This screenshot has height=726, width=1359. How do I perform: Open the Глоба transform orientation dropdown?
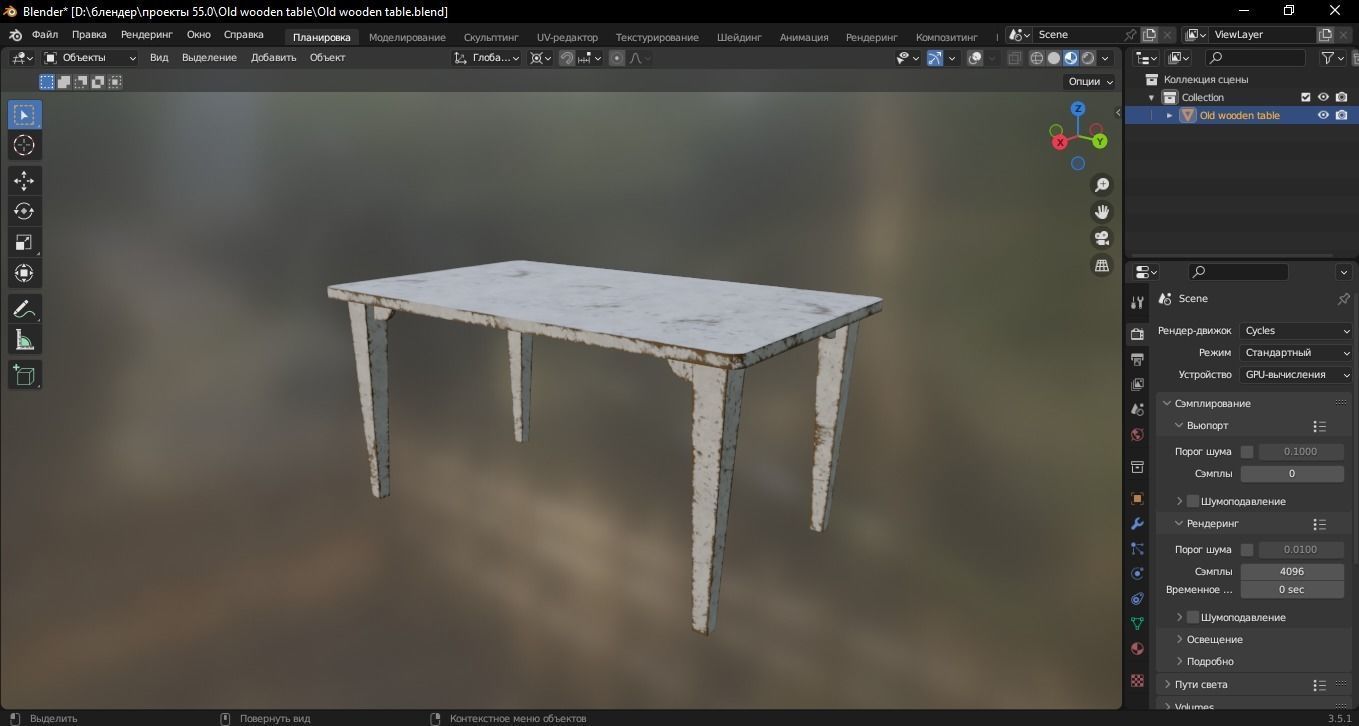coord(486,58)
